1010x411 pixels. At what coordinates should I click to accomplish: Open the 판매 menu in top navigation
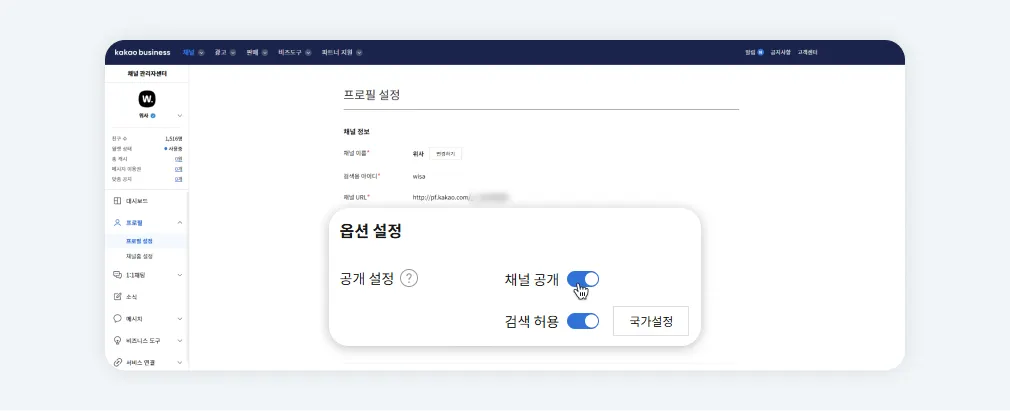pyautogui.click(x=252, y=52)
